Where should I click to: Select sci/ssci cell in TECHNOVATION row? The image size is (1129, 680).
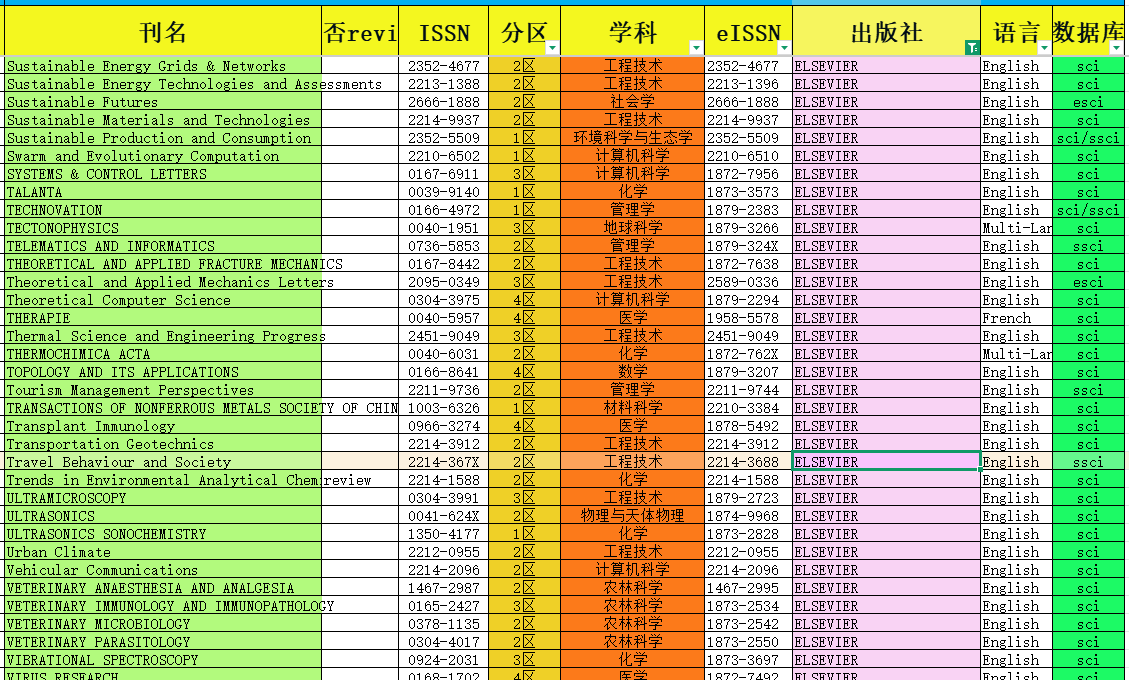[x=1088, y=210]
